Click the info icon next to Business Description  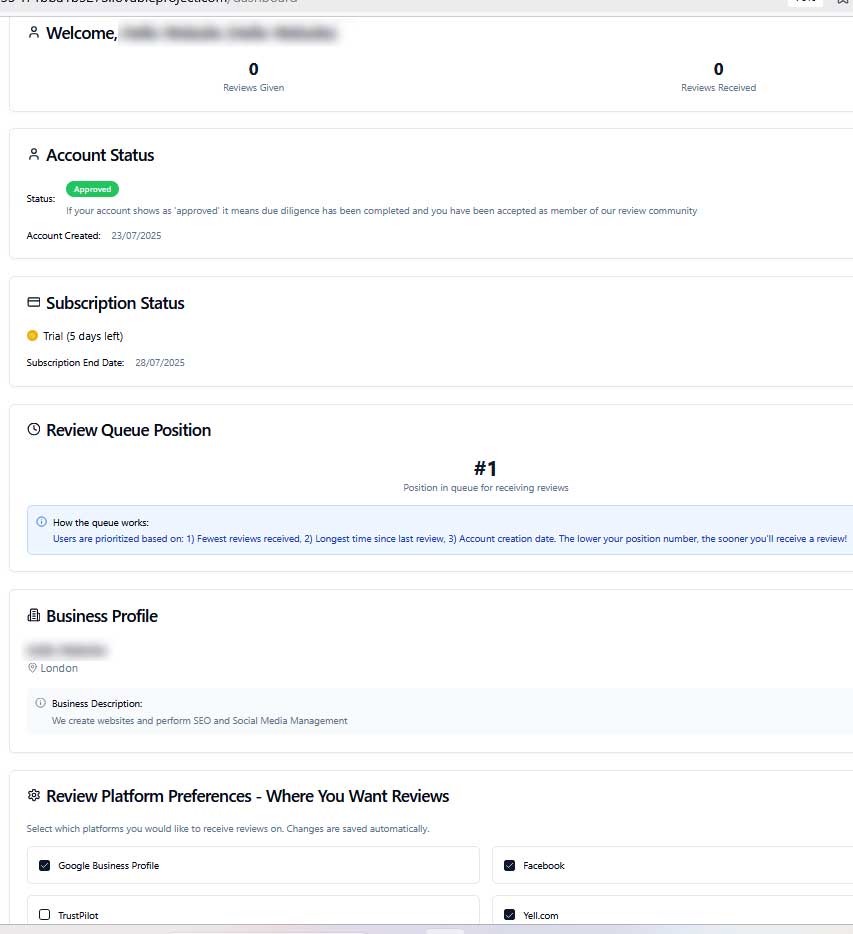point(40,703)
